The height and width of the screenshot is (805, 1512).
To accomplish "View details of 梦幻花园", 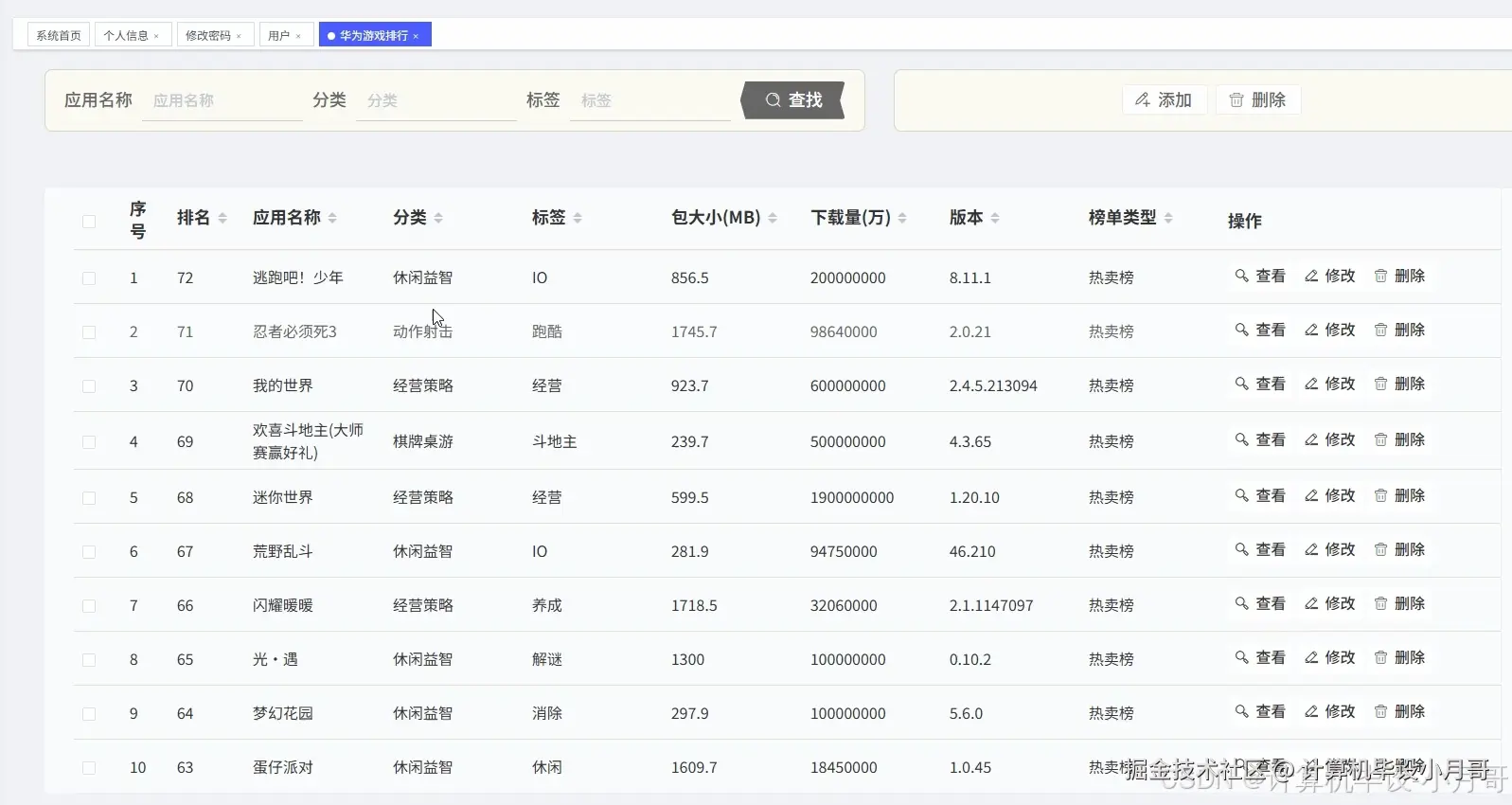I will tap(1260, 711).
